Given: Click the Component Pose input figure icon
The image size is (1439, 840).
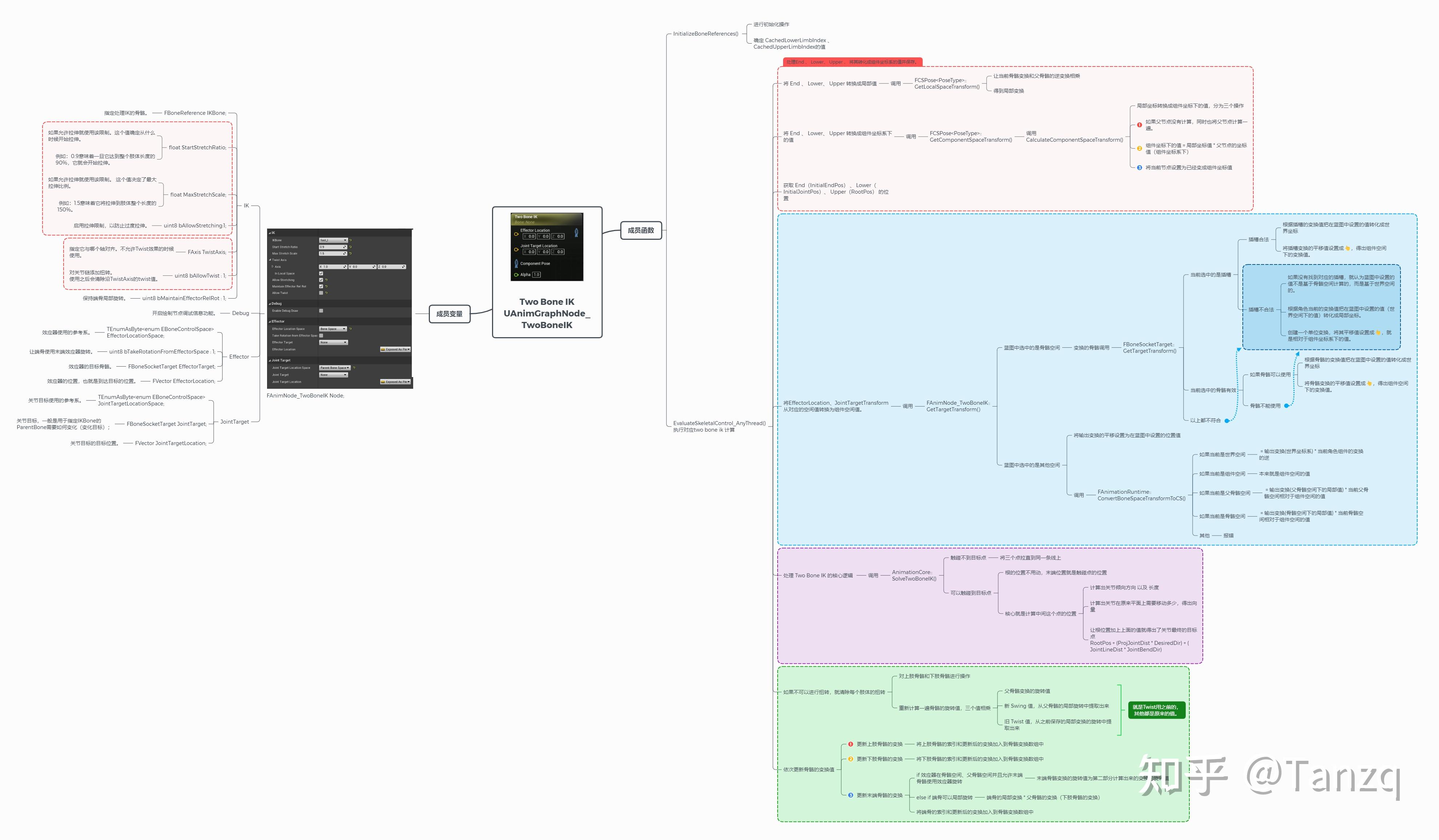Looking at the screenshot, I should pos(517,264).
